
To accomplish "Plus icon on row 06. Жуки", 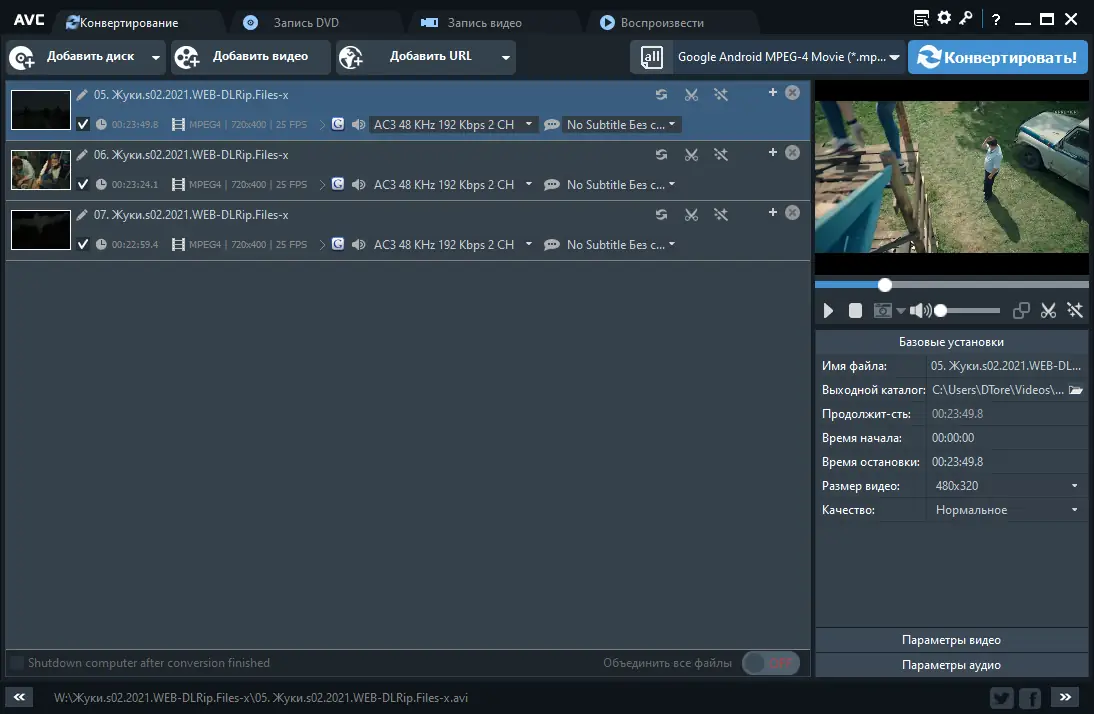I will pyautogui.click(x=772, y=152).
